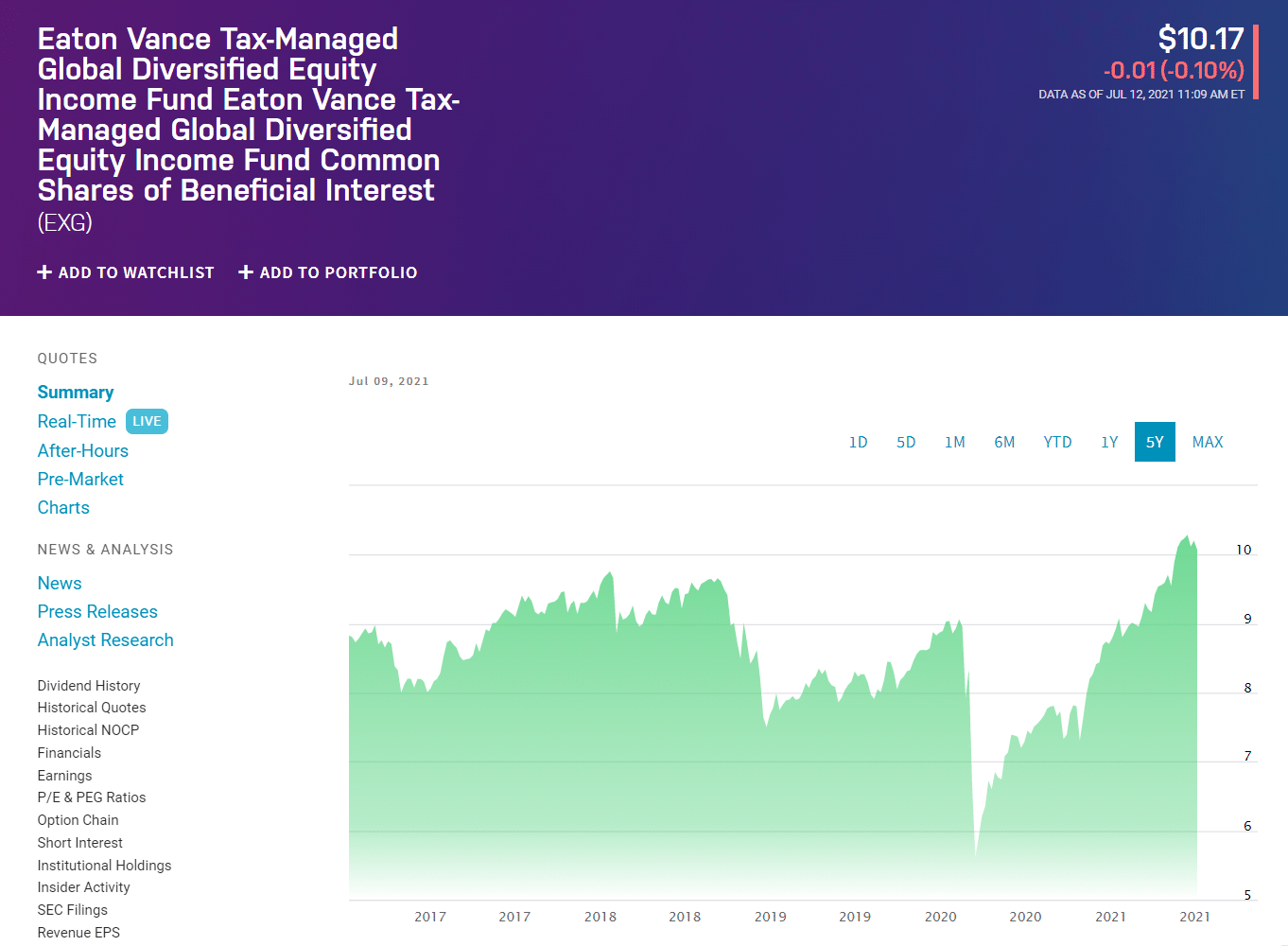Open the Option Chain link

click(78, 820)
